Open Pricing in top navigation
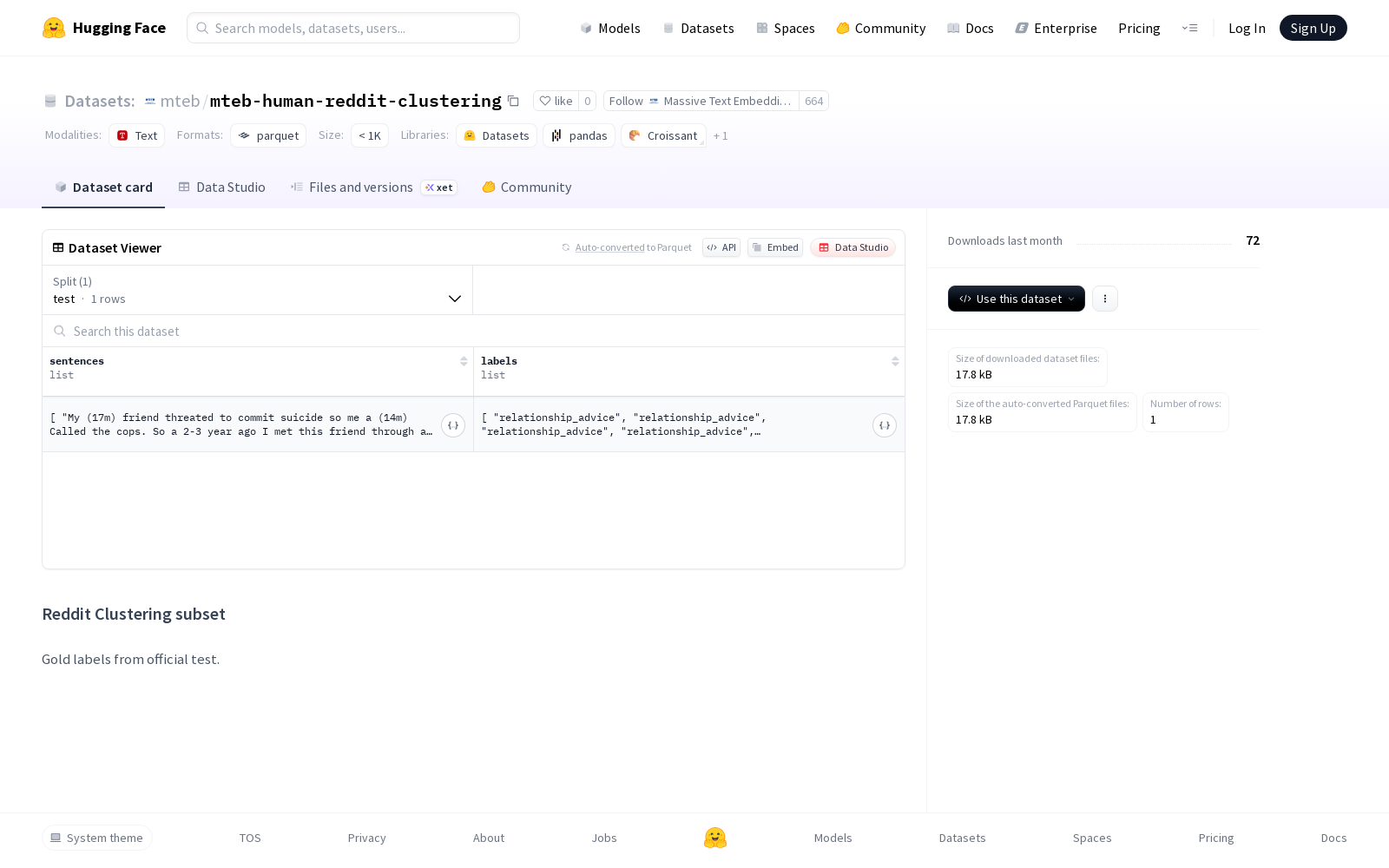Screen dimensions: 1389x868 tap(1139, 29)
